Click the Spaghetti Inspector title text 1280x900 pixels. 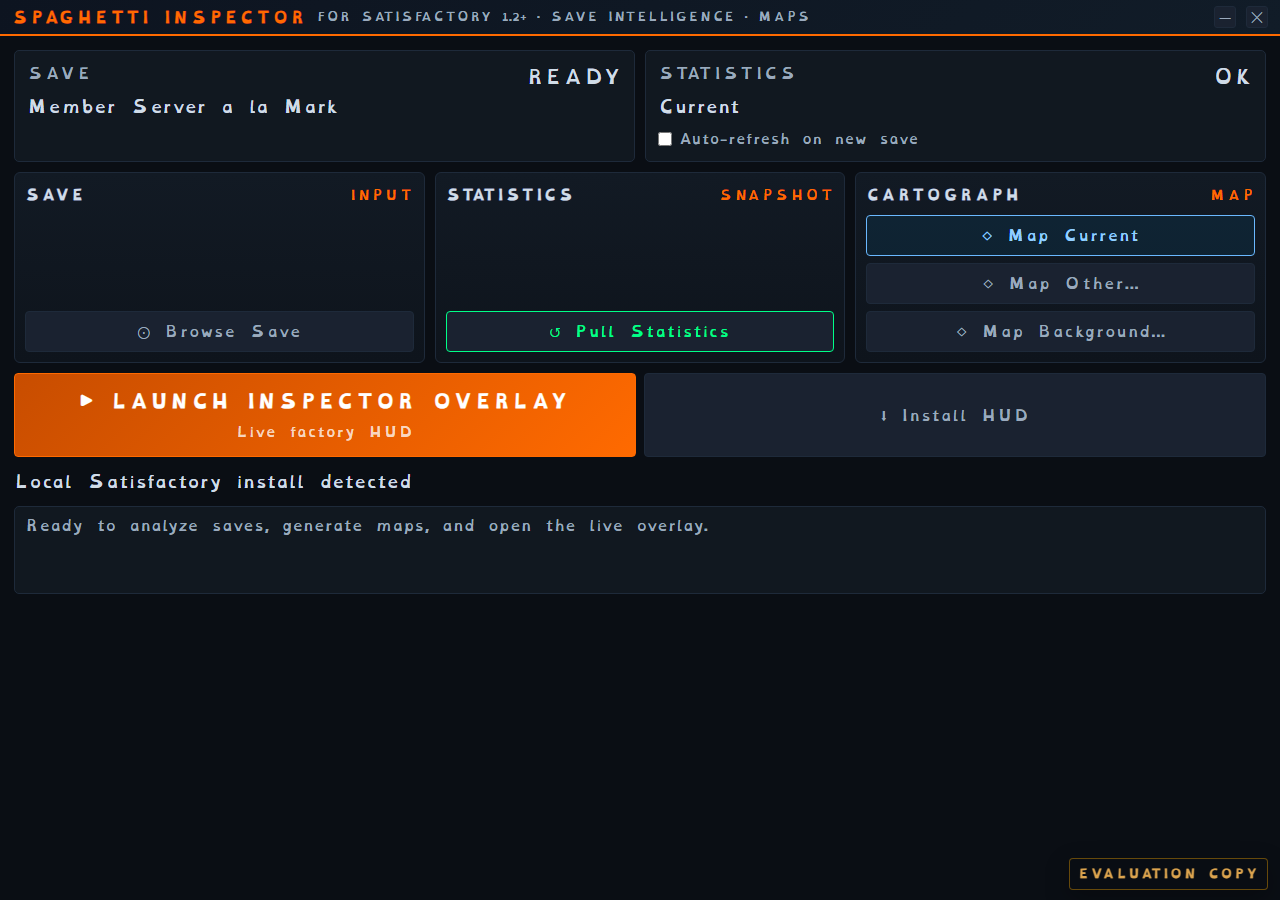(160, 17)
